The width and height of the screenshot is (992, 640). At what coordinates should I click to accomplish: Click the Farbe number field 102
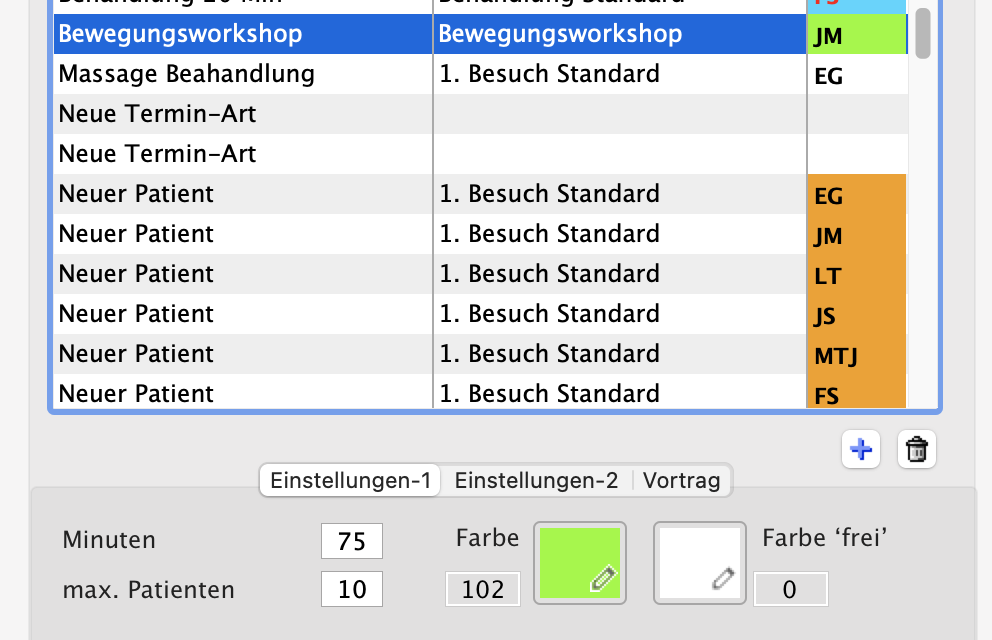pos(483,590)
